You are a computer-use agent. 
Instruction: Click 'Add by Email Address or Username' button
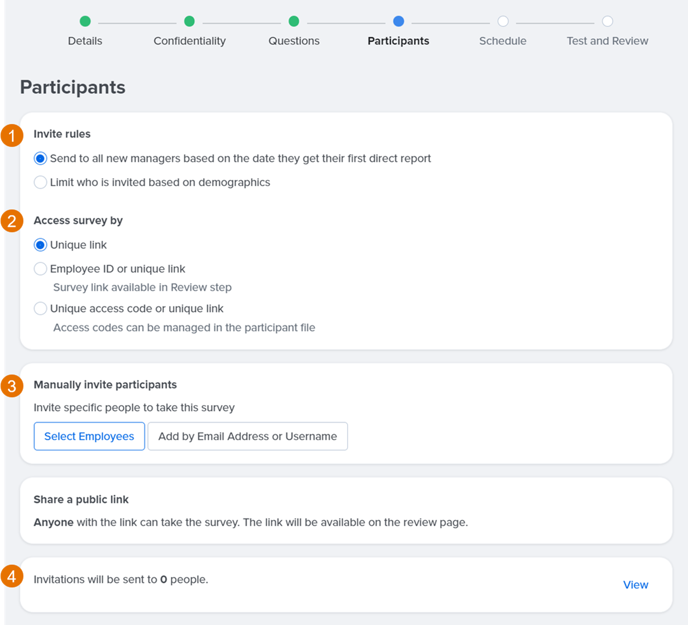247,436
